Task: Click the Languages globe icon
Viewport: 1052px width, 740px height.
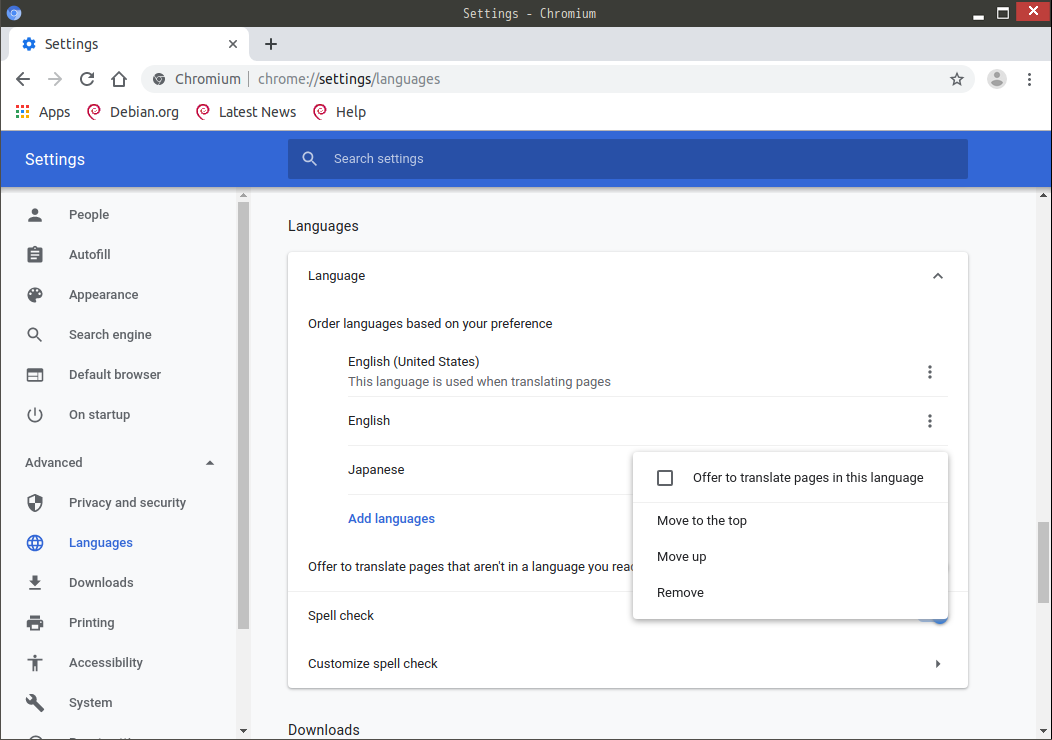Action: click(x=35, y=543)
